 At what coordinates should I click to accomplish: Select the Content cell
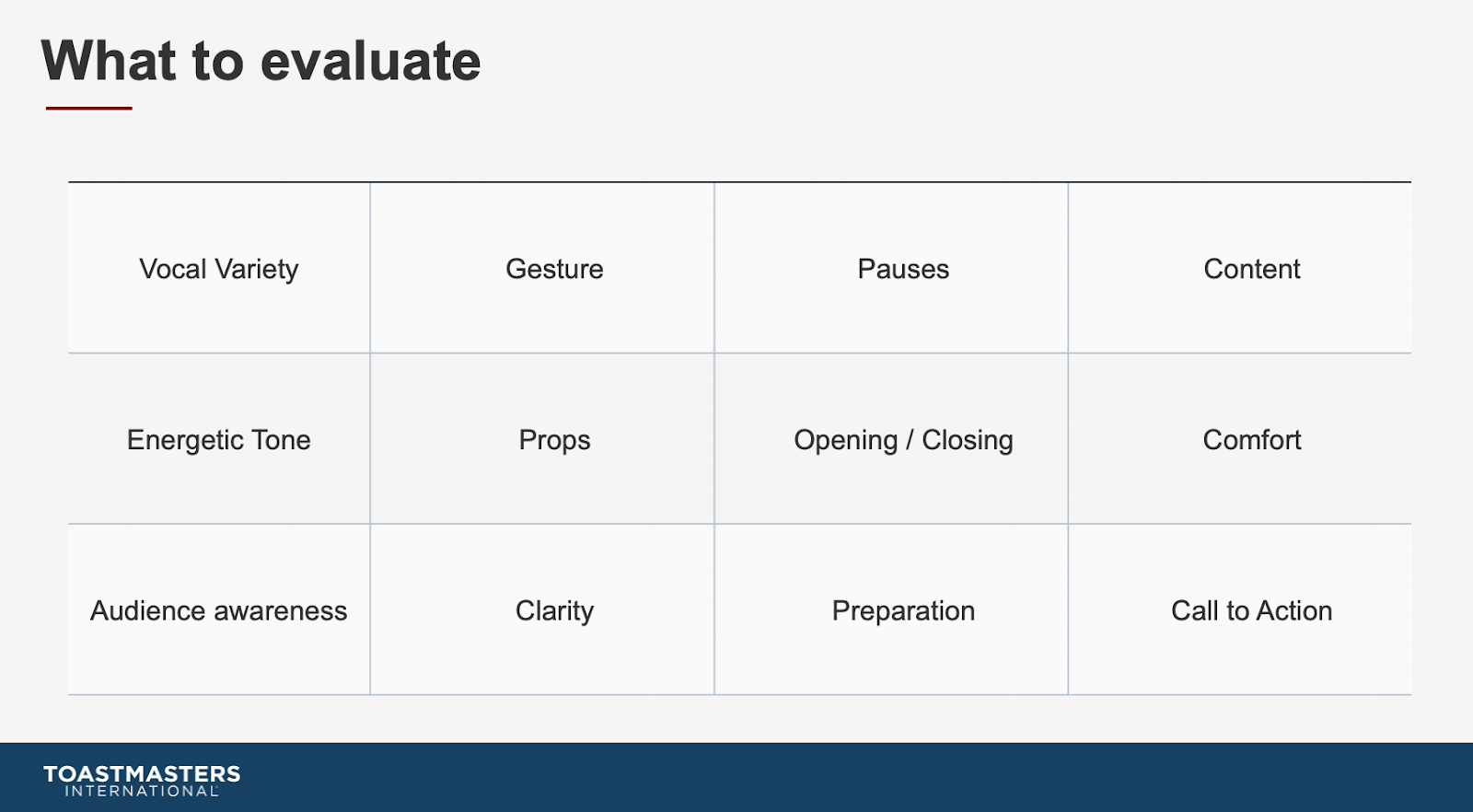pyautogui.click(x=1240, y=268)
